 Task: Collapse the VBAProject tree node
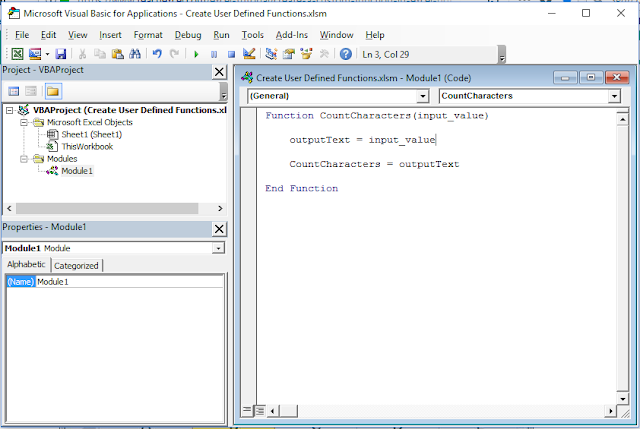pyautogui.click(x=10, y=110)
